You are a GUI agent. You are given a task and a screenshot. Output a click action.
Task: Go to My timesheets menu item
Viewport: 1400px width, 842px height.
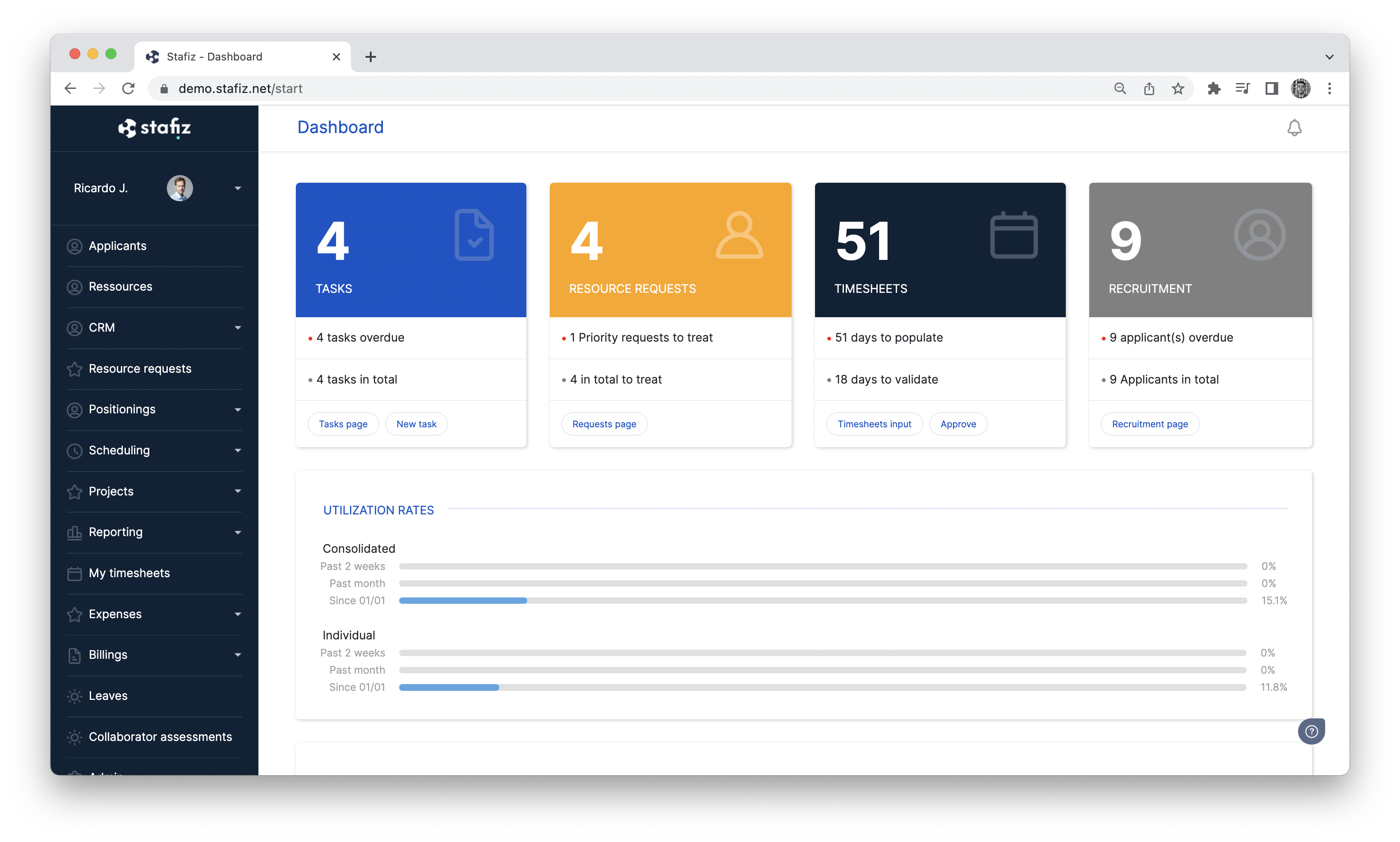[x=129, y=573]
